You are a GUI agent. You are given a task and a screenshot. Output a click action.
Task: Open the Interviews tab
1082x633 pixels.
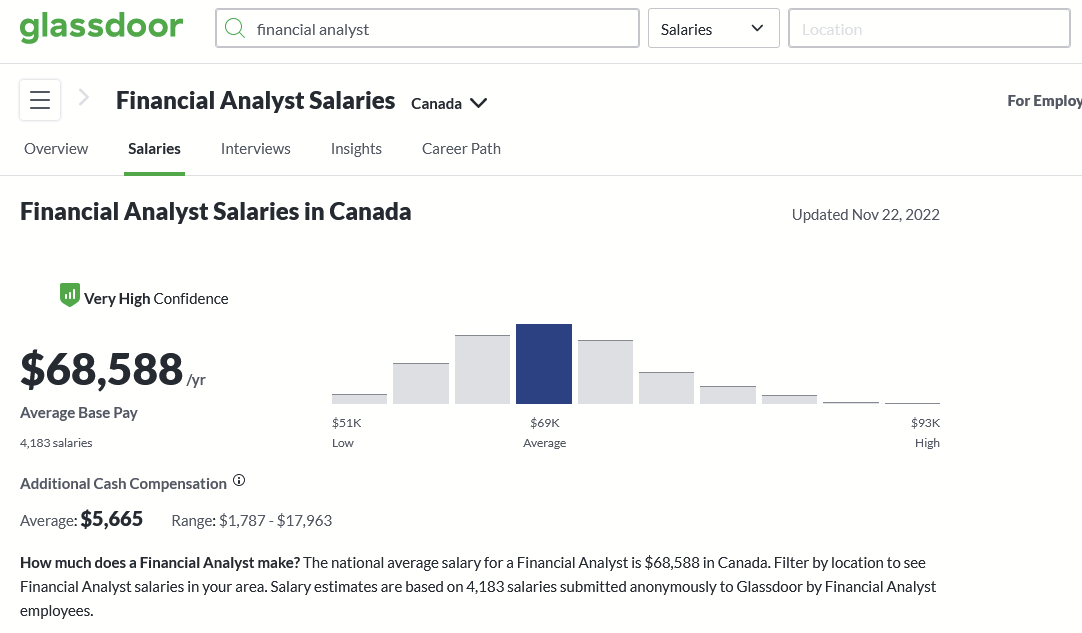pos(255,149)
